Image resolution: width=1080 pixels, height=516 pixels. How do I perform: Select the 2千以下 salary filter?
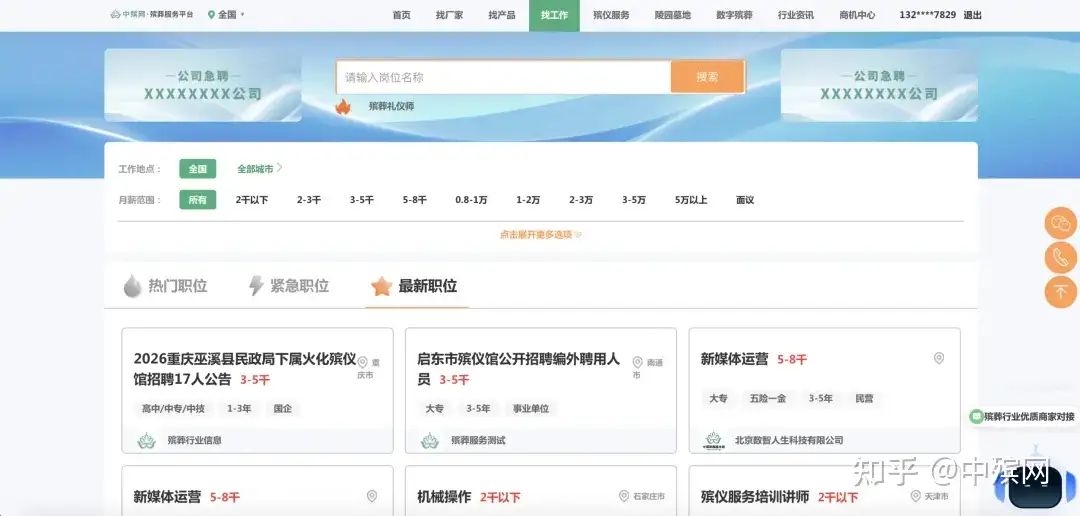click(x=251, y=200)
